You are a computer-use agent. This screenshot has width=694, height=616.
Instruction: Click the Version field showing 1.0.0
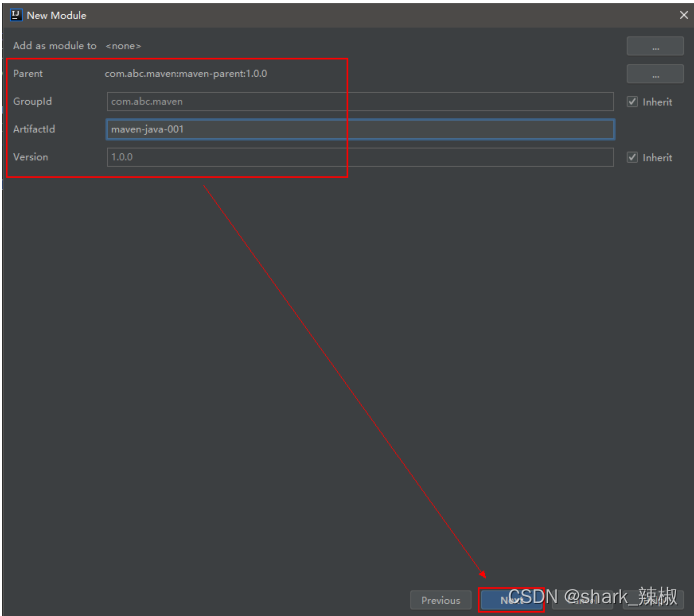359,157
